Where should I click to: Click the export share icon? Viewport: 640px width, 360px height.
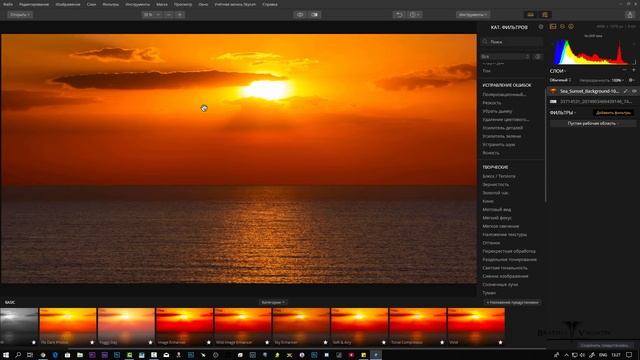[630, 15]
